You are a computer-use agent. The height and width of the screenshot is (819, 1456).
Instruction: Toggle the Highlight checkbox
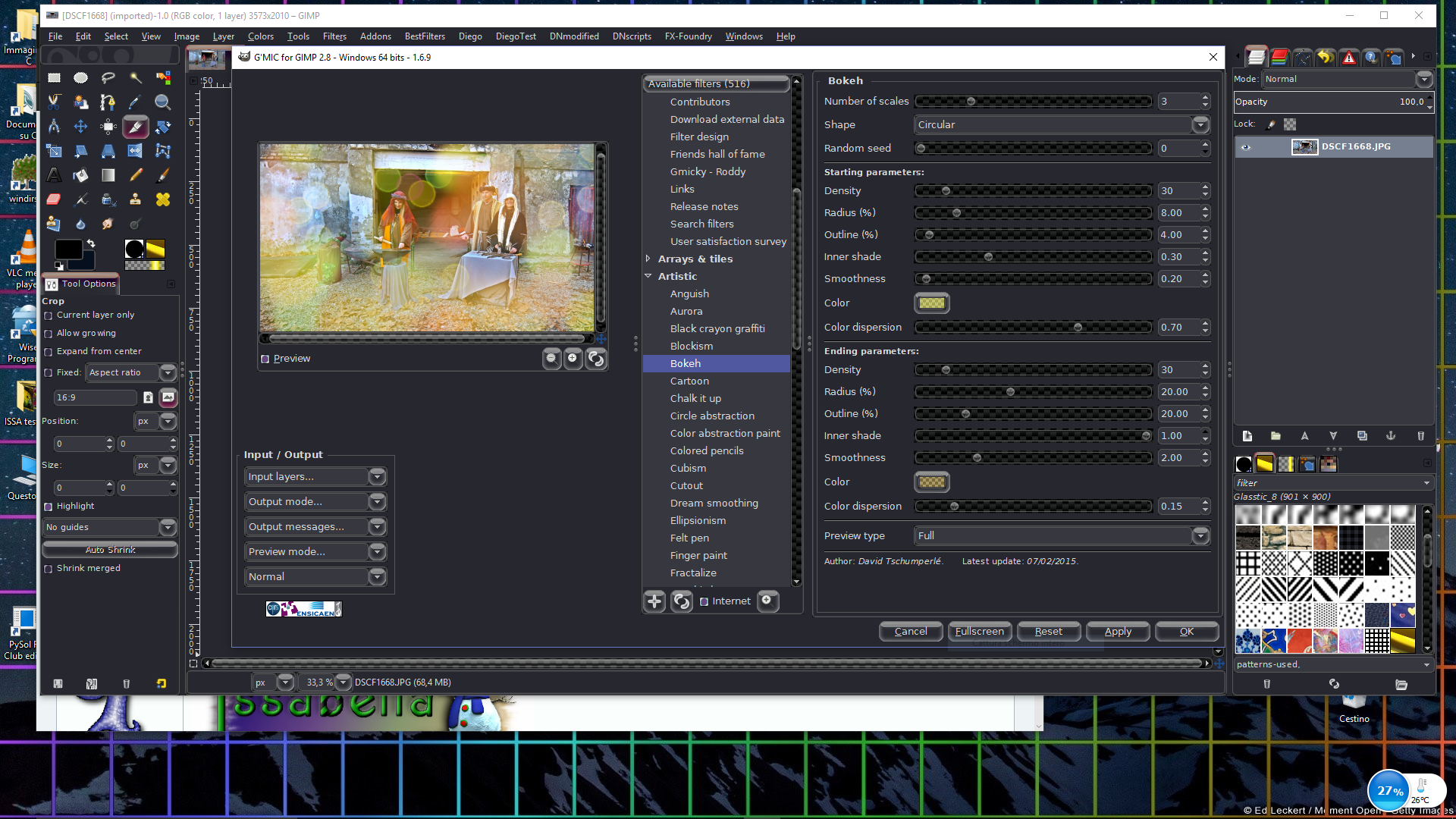pos(49,507)
